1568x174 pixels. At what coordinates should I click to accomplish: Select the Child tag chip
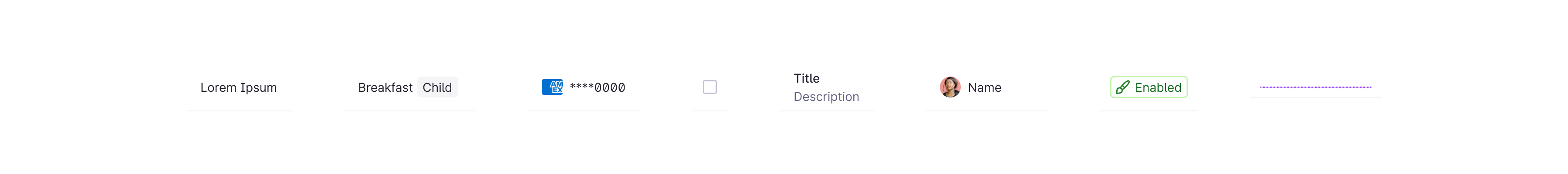coord(437,87)
